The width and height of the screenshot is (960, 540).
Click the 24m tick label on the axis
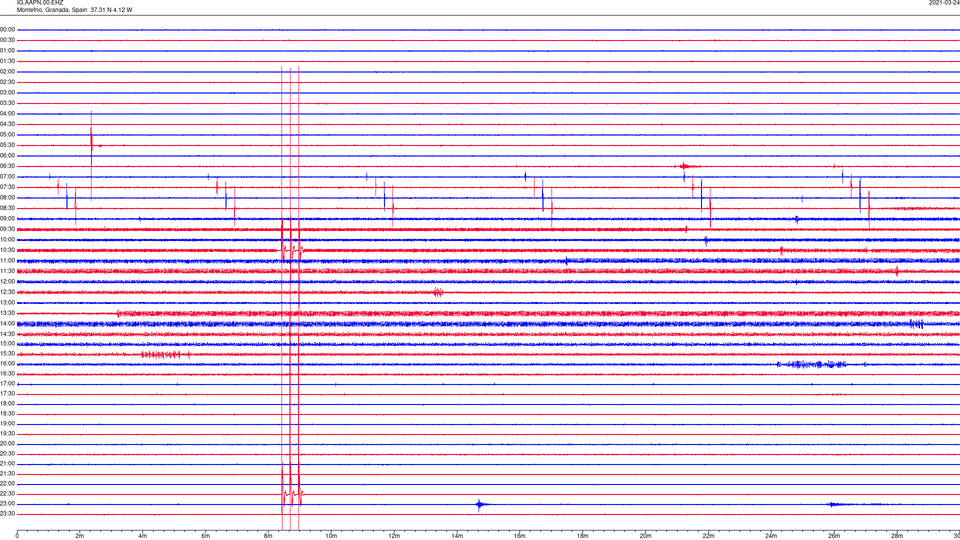tap(771, 536)
